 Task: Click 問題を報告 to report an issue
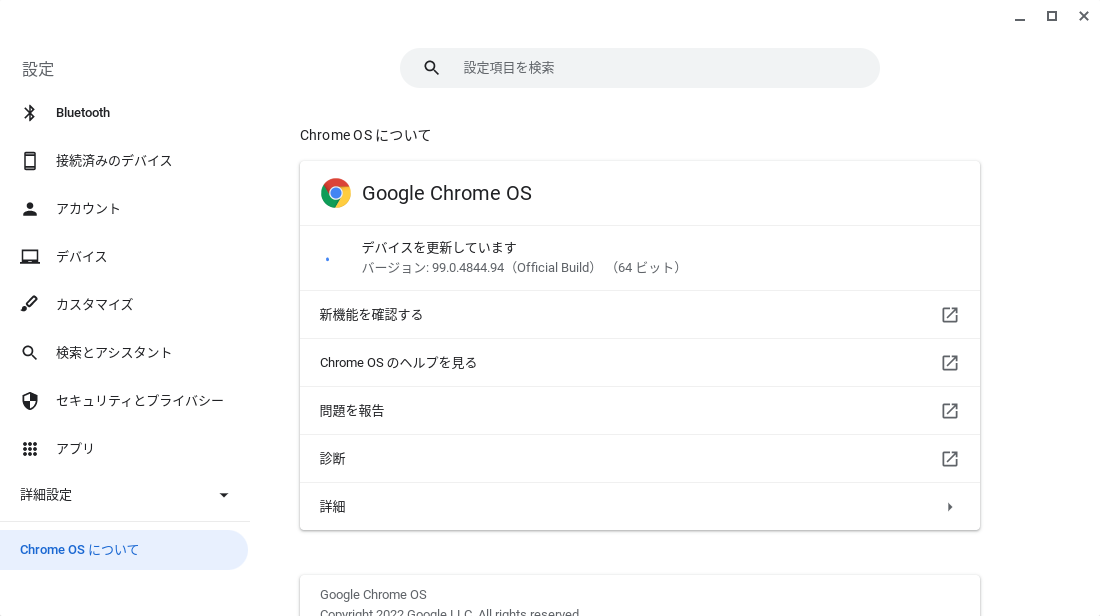(x=640, y=411)
